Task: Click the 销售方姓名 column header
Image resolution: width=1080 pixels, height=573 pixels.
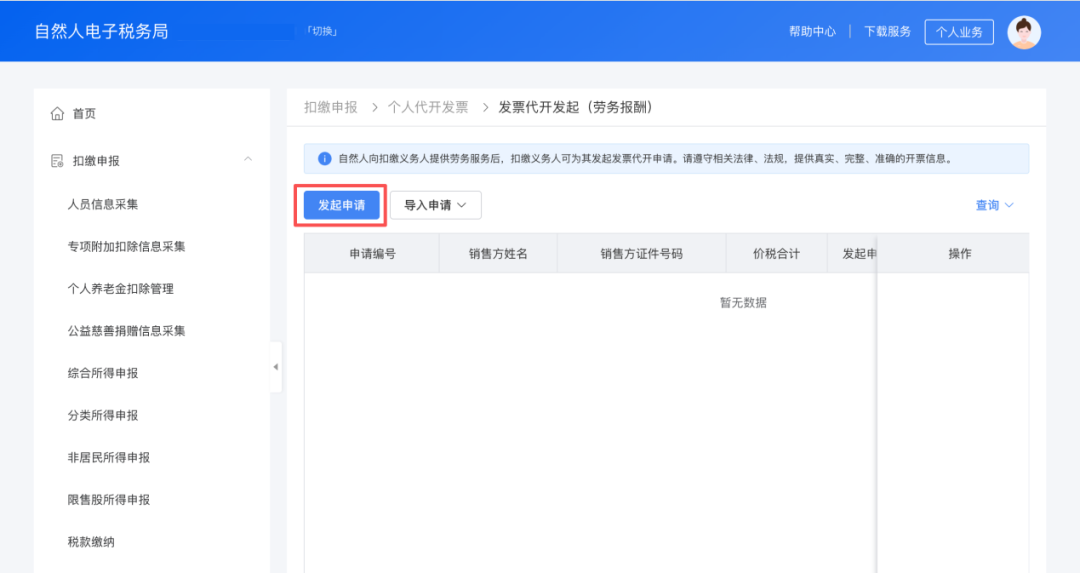Action: pos(498,253)
